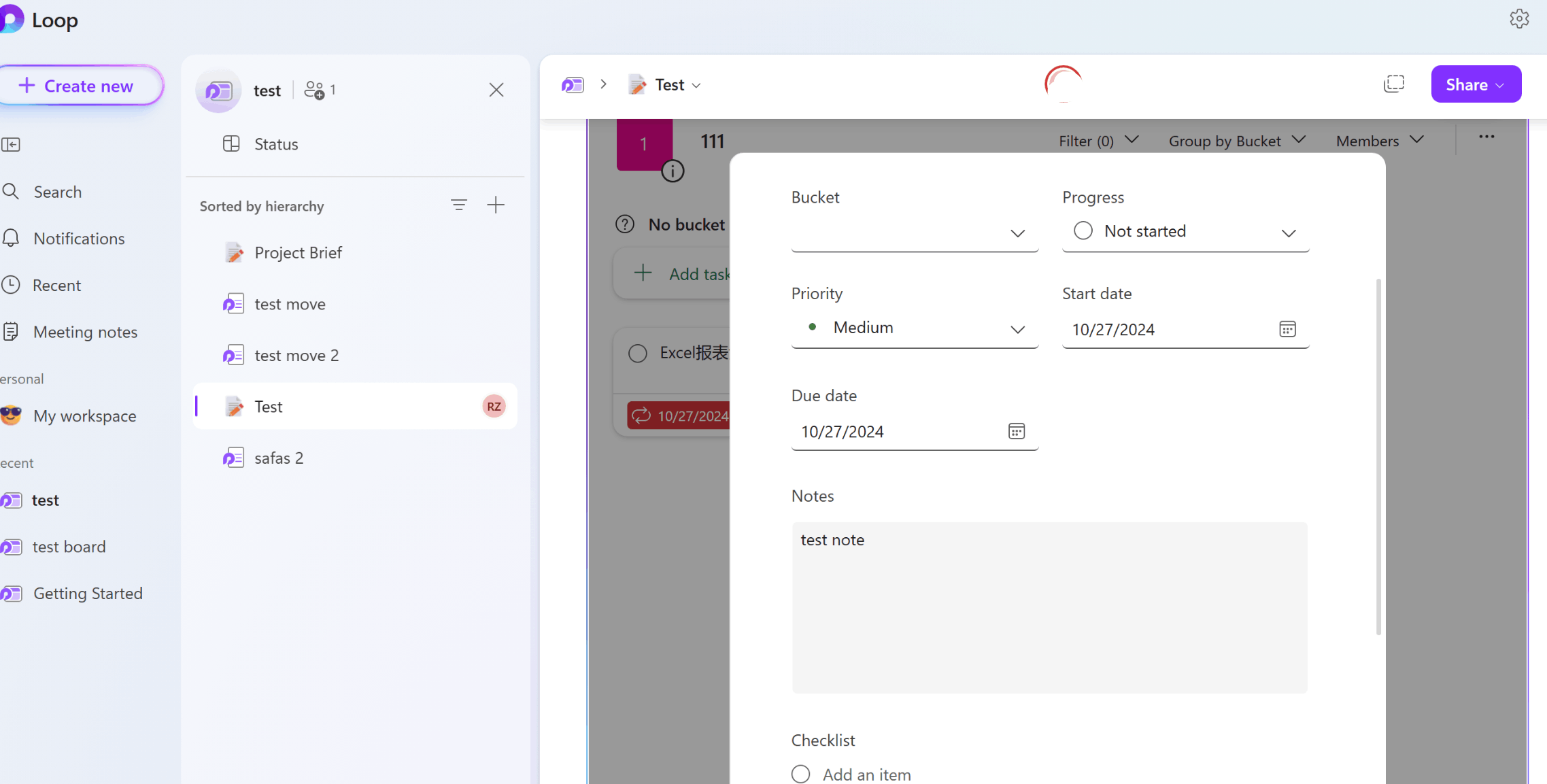
Task: Click the Start date calendar icon
Action: 1287,329
